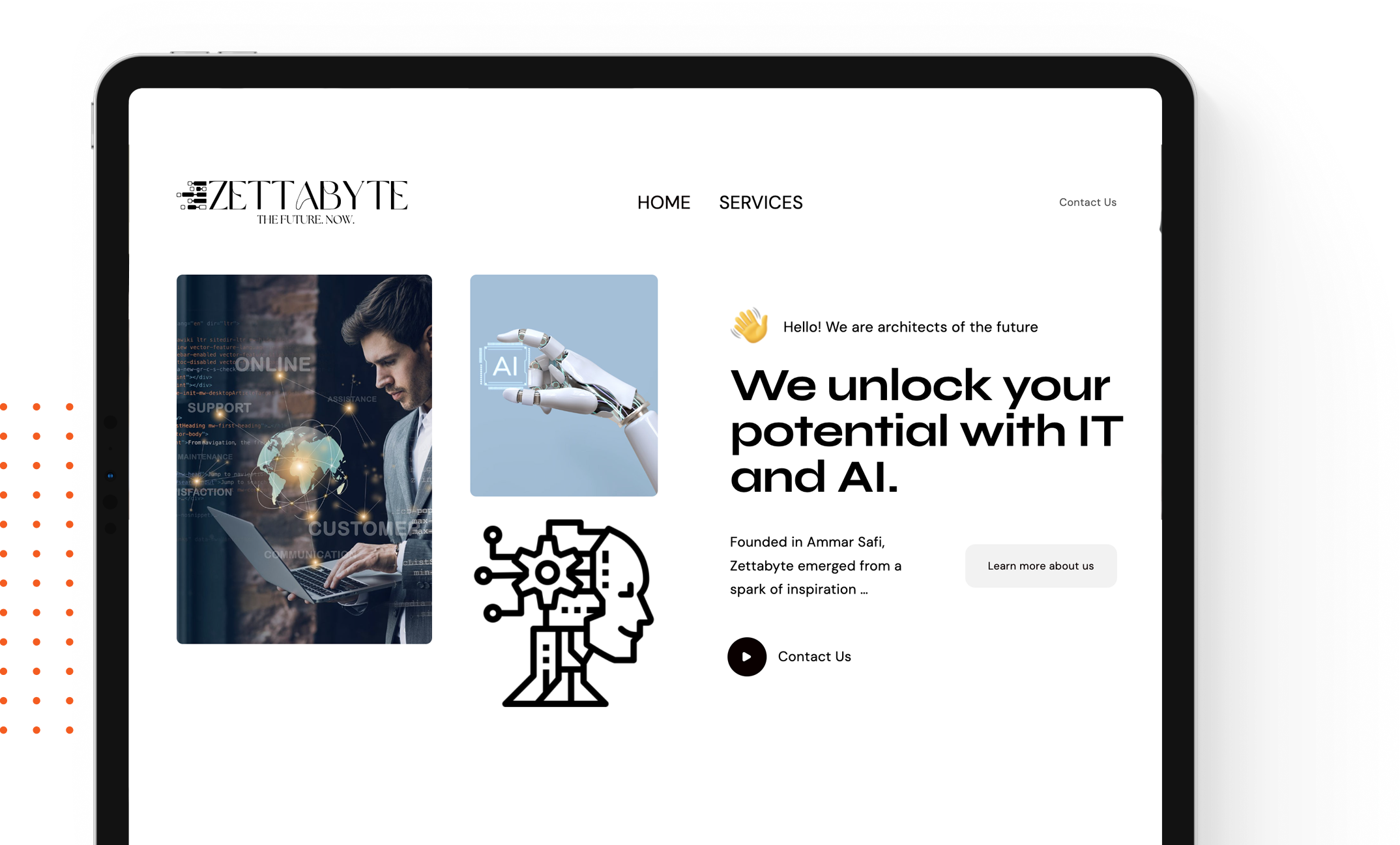
Task: Click the circuit icon left of Zettabyte logo
Action: (x=192, y=195)
